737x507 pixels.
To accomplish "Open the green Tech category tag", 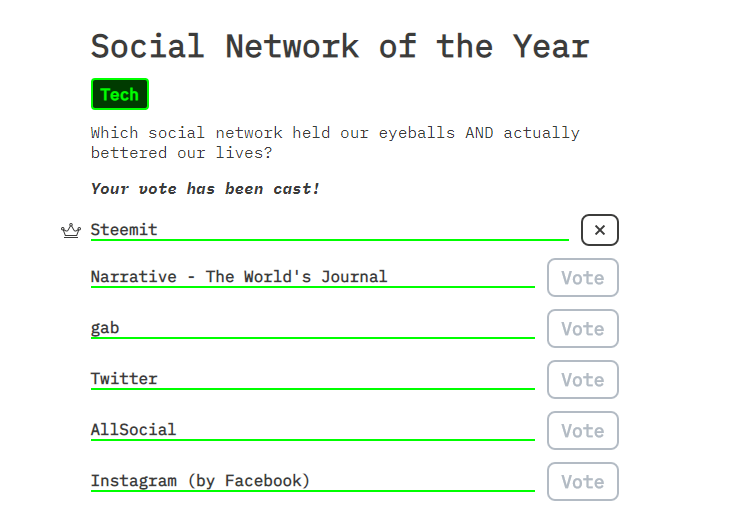I will [120, 94].
